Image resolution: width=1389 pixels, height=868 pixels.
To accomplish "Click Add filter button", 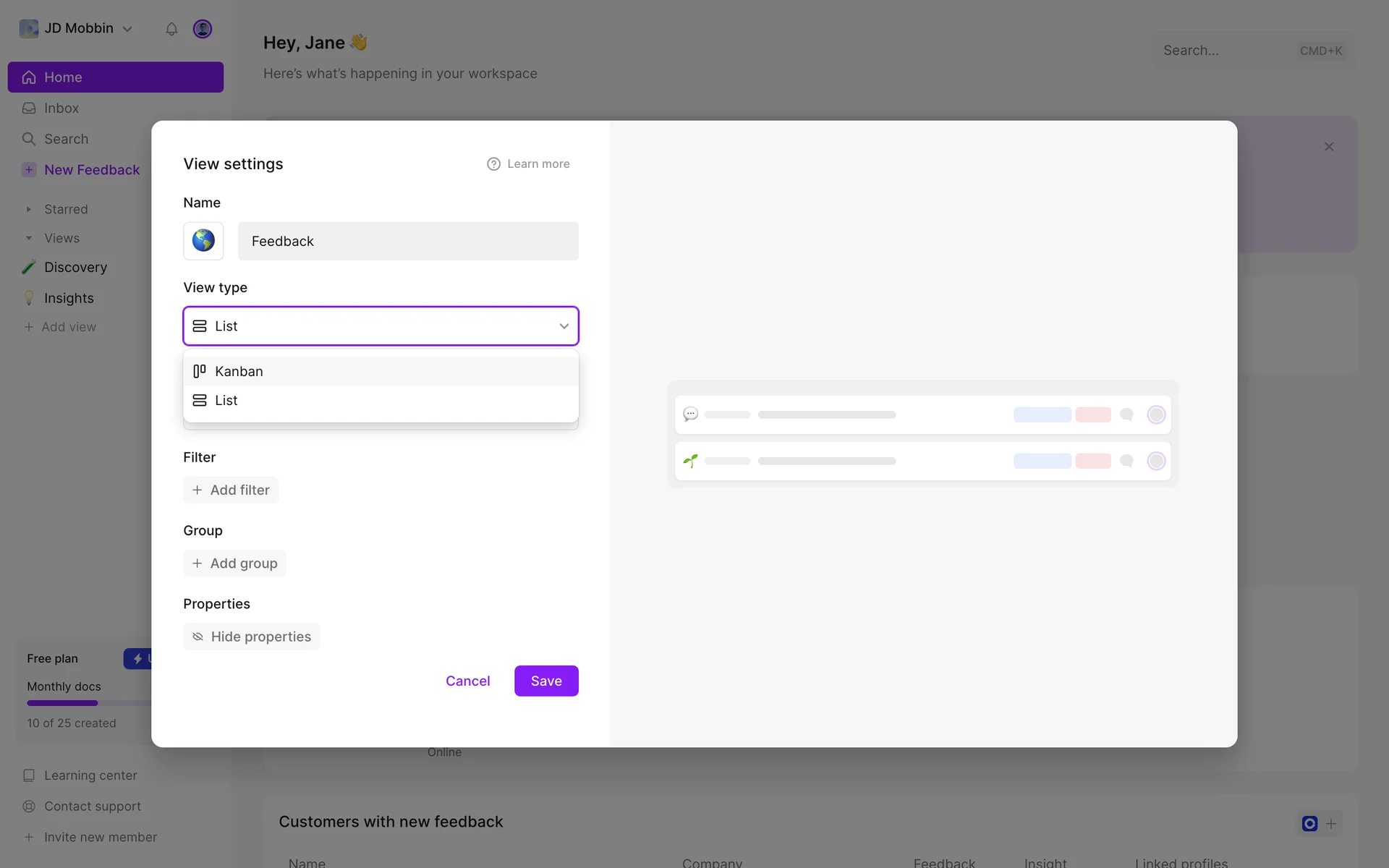I will pyautogui.click(x=231, y=490).
